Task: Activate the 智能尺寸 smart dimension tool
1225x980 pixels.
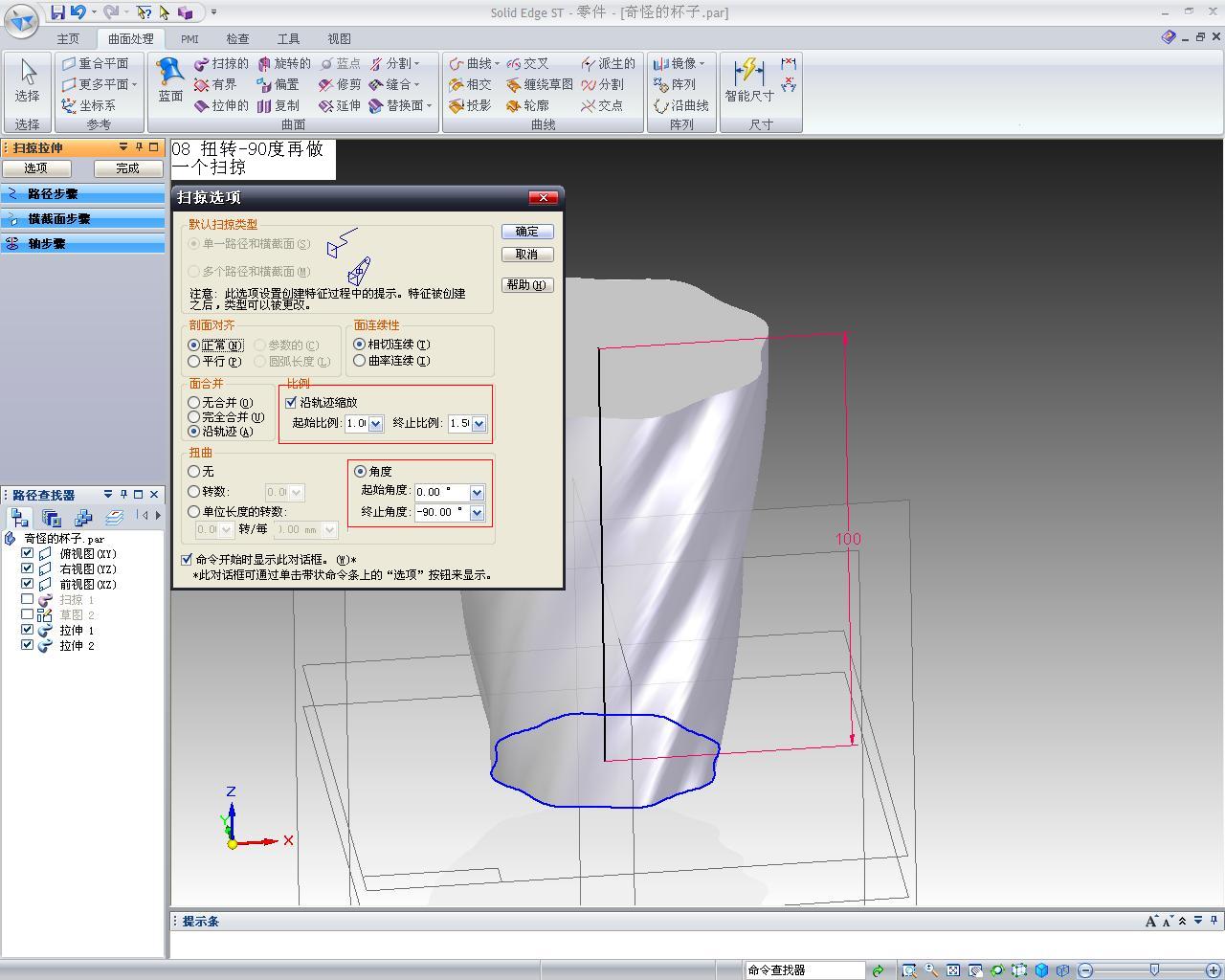Action: pos(749,80)
